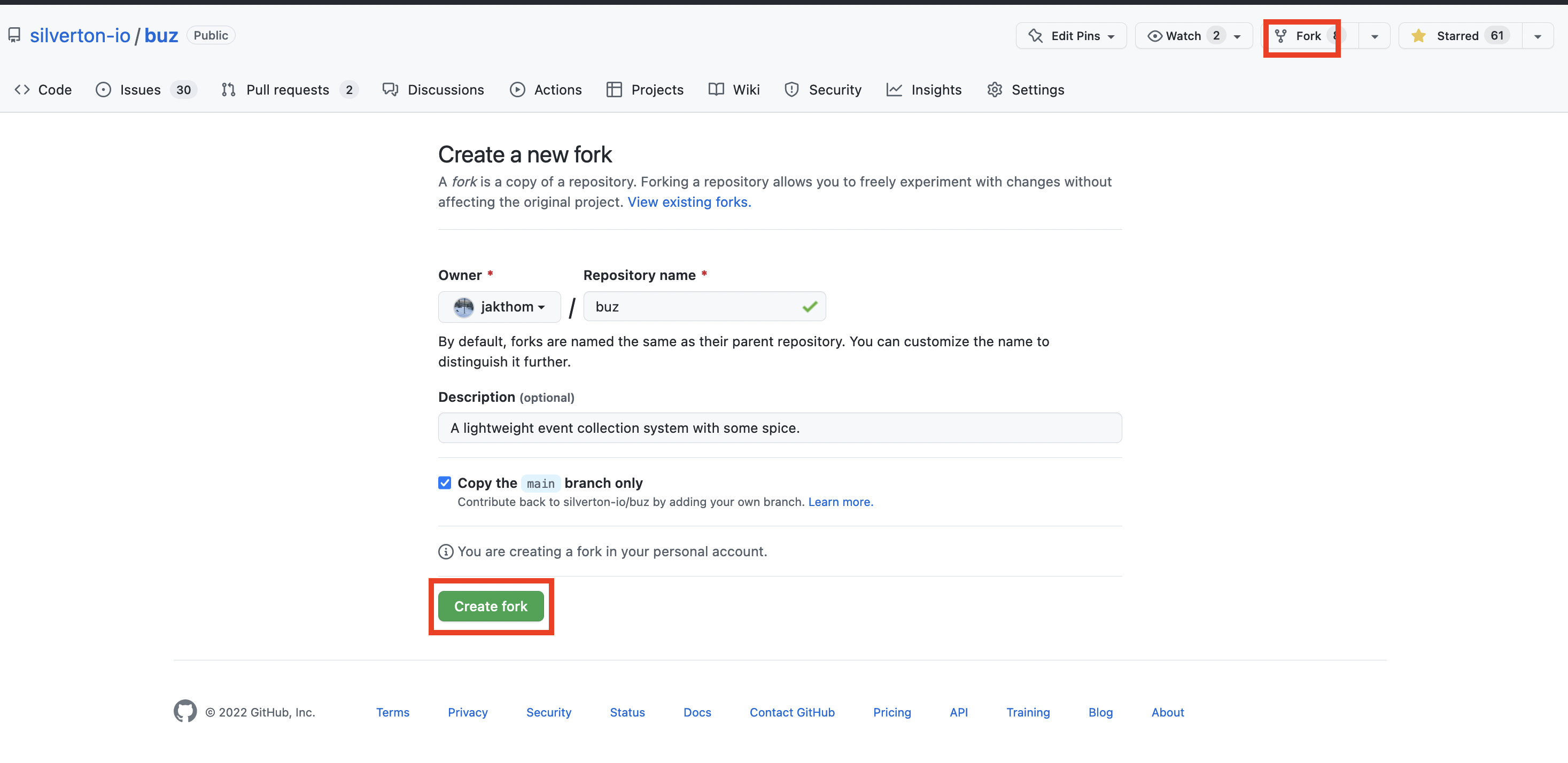
Task: Open the Pricing footer link
Action: (x=892, y=712)
